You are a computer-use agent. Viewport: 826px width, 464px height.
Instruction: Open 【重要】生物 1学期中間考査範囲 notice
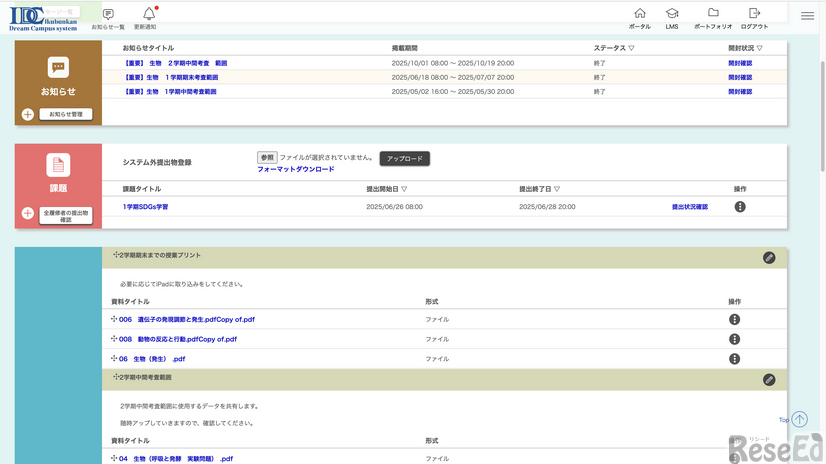point(170,92)
